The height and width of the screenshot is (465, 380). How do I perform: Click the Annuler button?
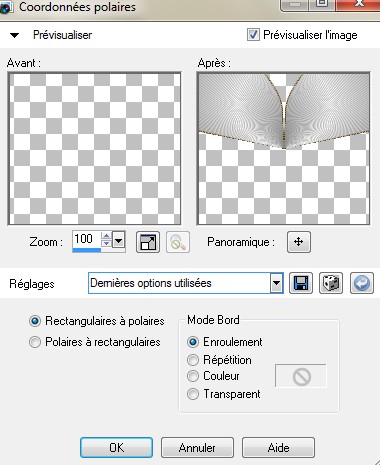click(x=197, y=448)
